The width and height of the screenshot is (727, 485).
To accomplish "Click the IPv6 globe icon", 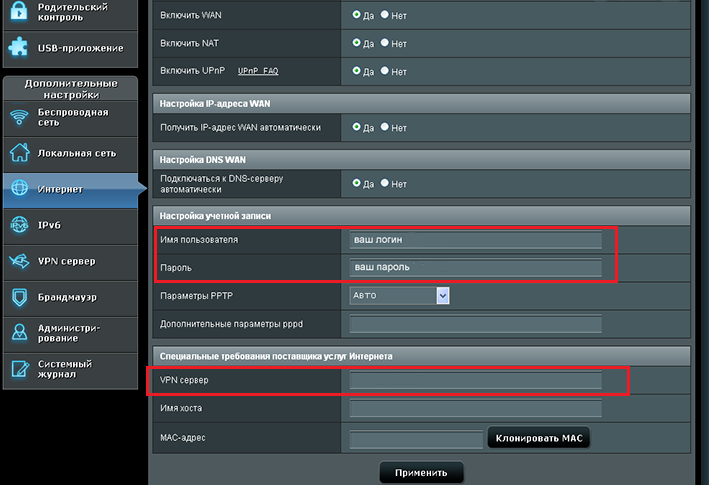I will 19,225.
